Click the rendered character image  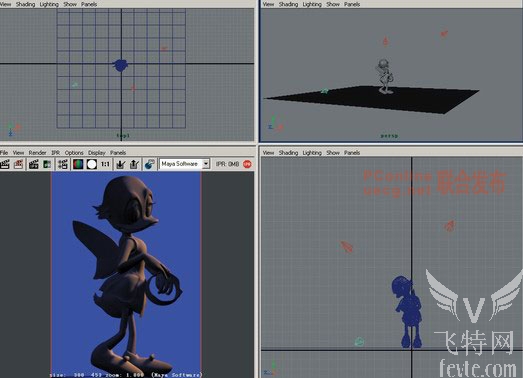(x=126, y=274)
